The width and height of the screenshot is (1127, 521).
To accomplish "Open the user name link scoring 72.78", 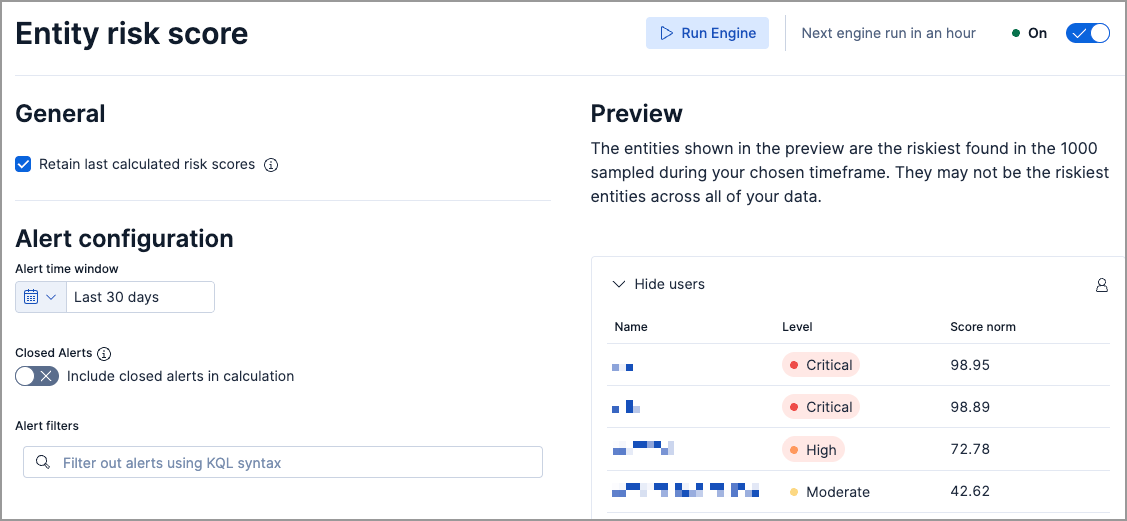I will (x=643, y=448).
